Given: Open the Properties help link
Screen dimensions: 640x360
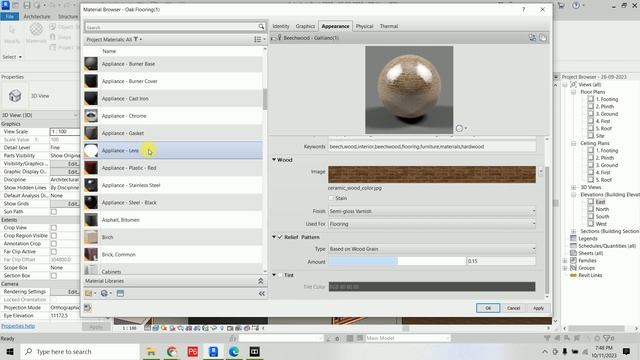Looking at the screenshot, I should click(x=18, y=326).
